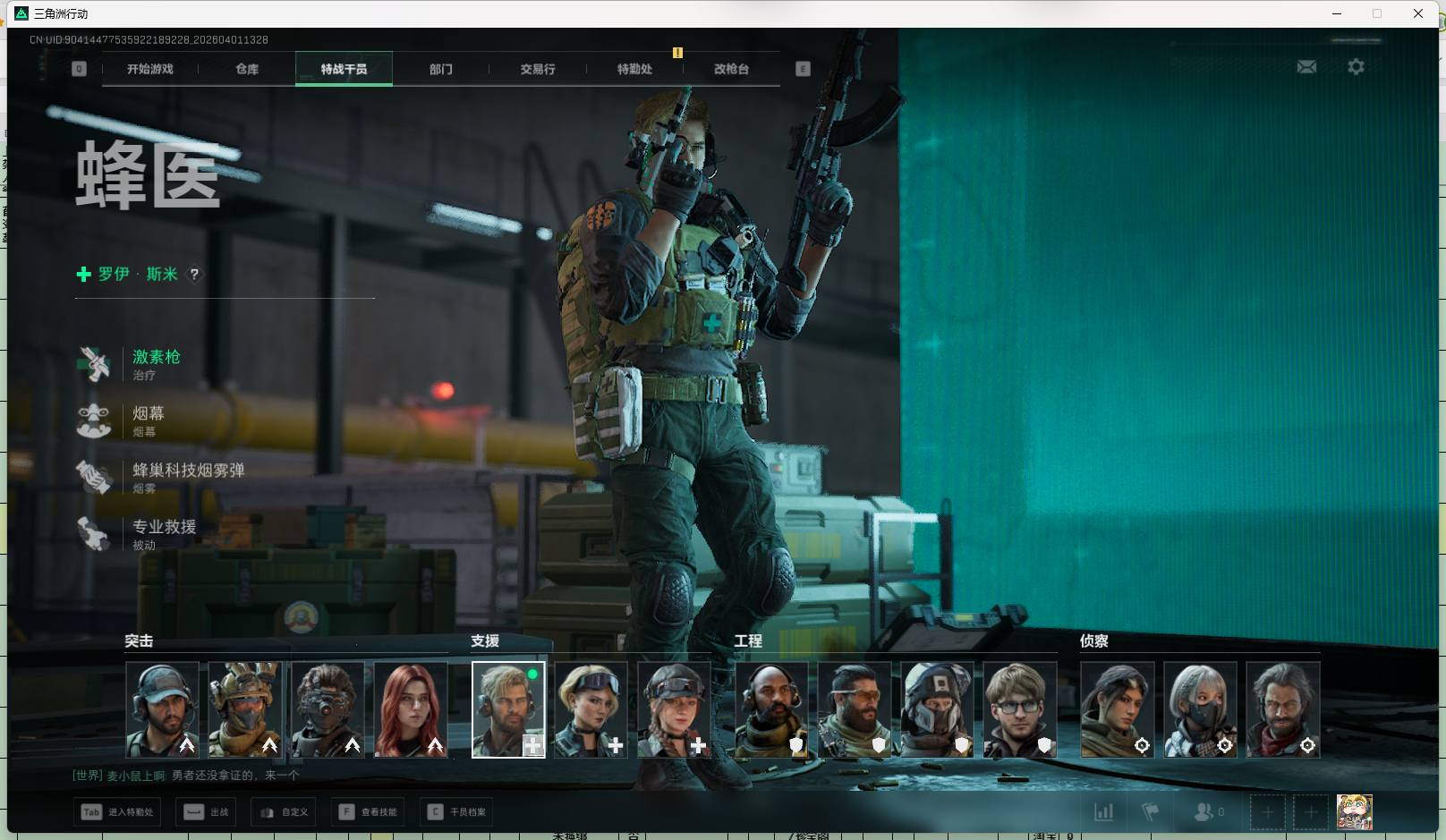
Task: Open the 干员档案 operator profile button
Action: point(456,812)
